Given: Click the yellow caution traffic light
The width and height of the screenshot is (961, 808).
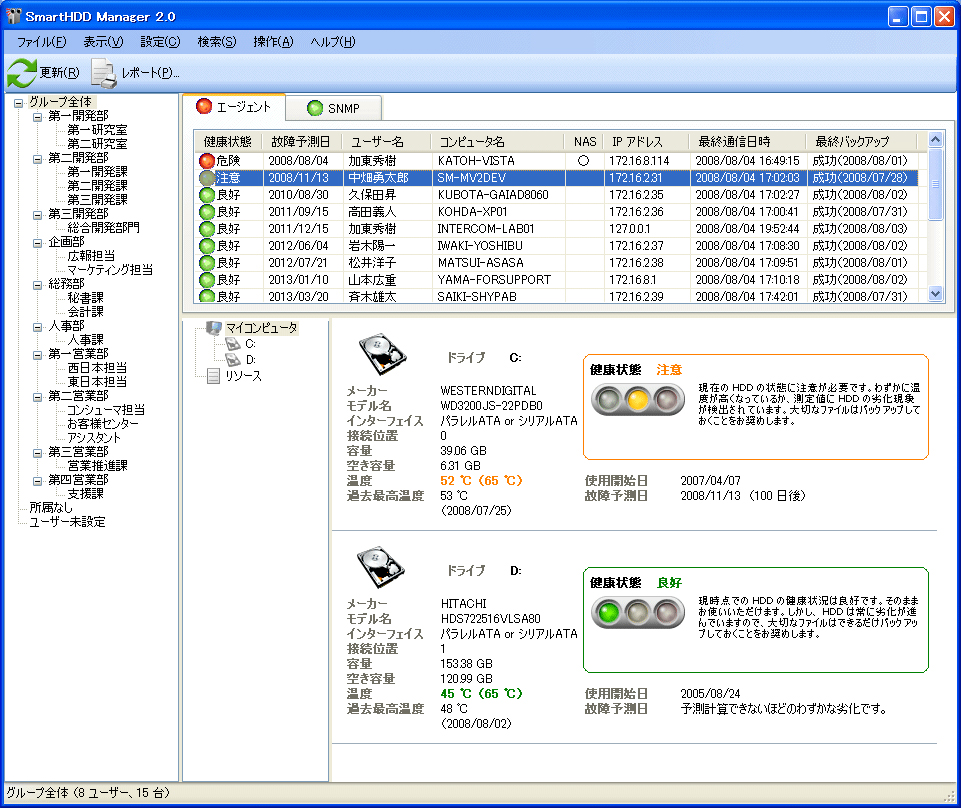Looking at the screenshot, I should 639,401.
